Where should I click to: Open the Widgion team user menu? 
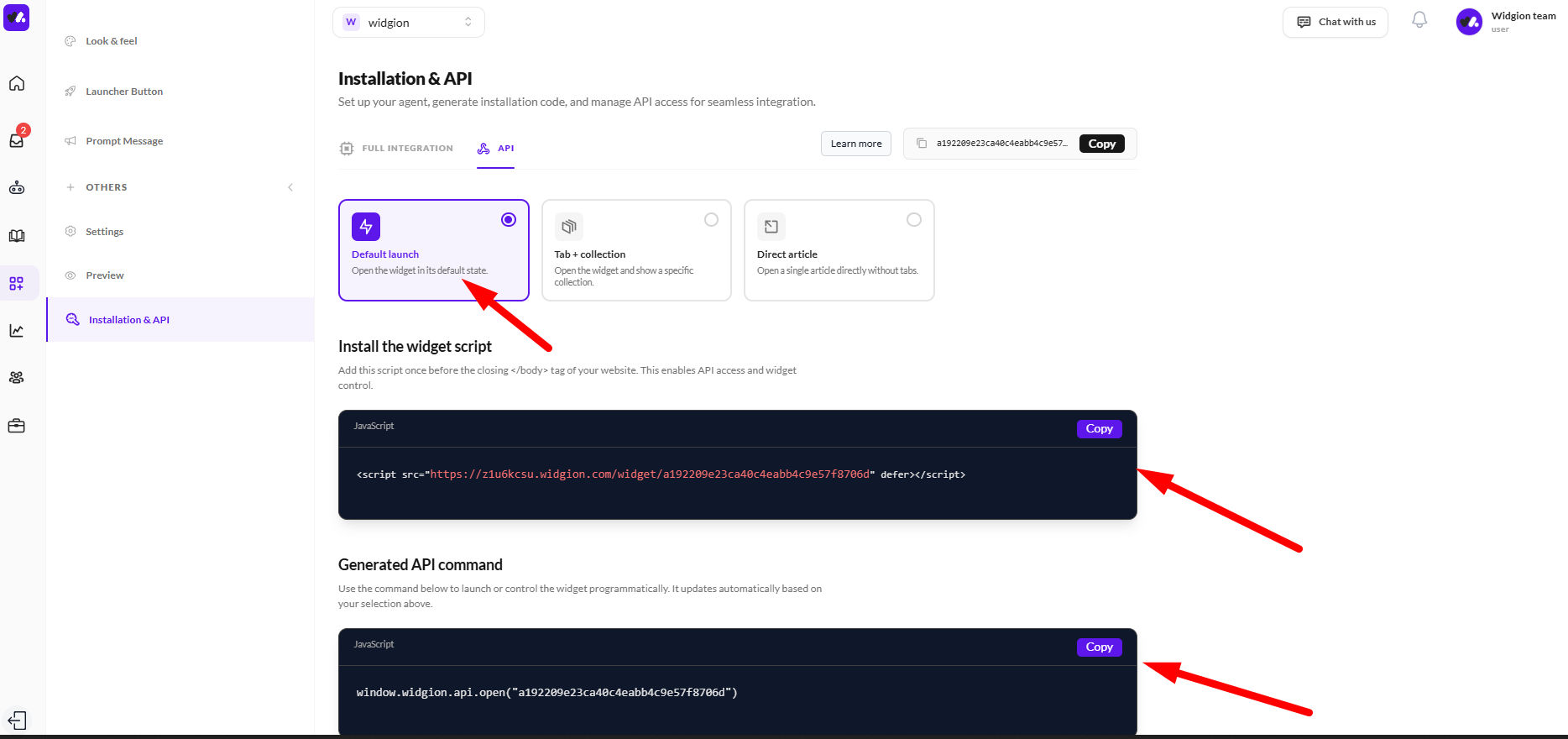tap(1507, 22)
